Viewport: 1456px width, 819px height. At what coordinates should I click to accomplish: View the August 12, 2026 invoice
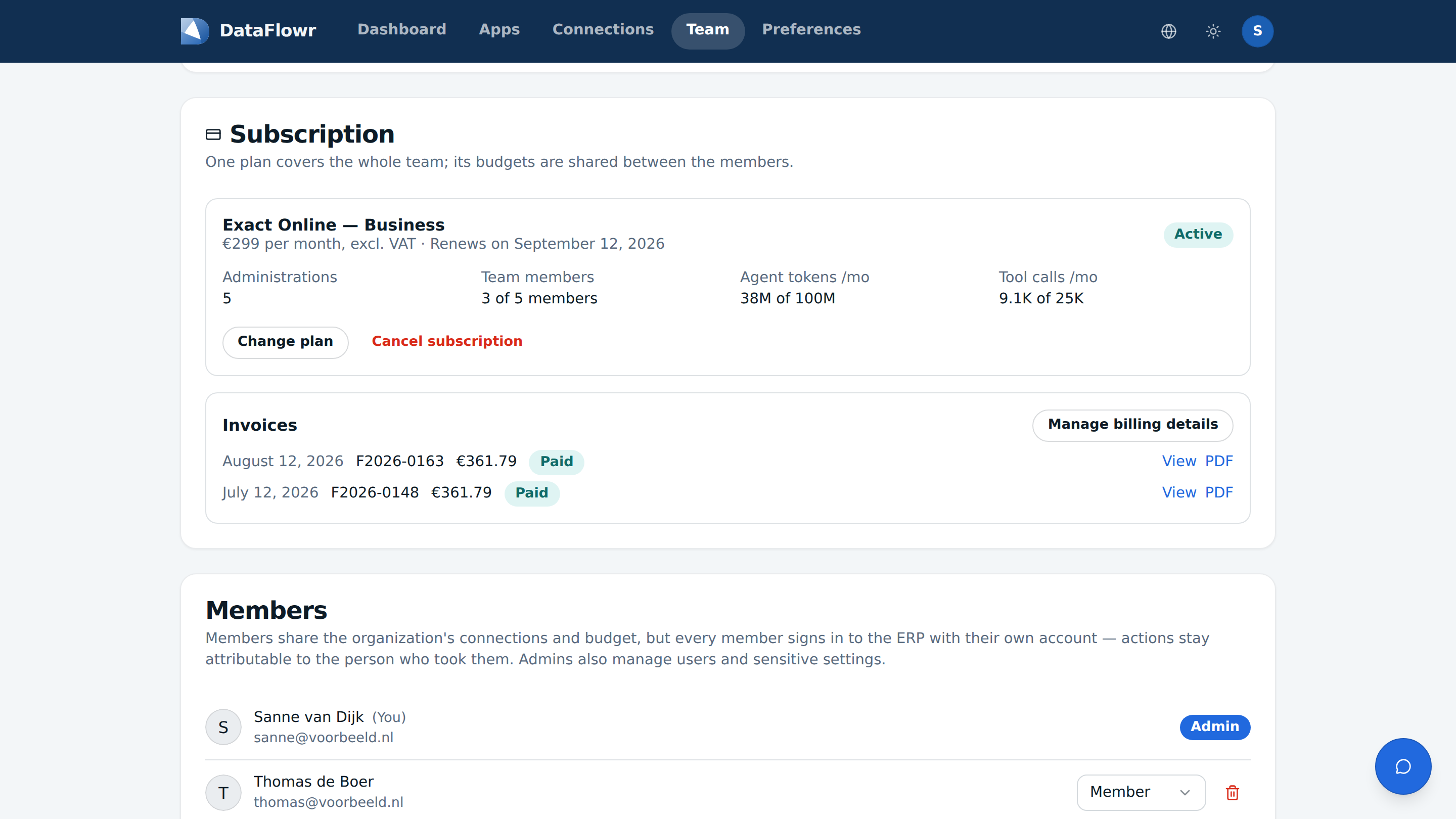(1179, 461)
